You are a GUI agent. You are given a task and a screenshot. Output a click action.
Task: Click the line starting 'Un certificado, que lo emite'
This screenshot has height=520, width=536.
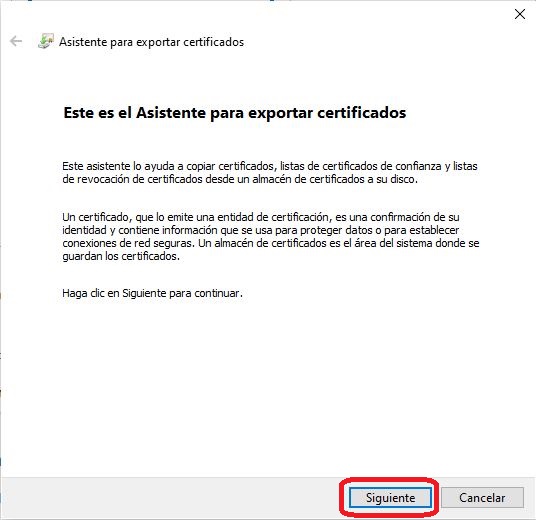click(261, 217)
